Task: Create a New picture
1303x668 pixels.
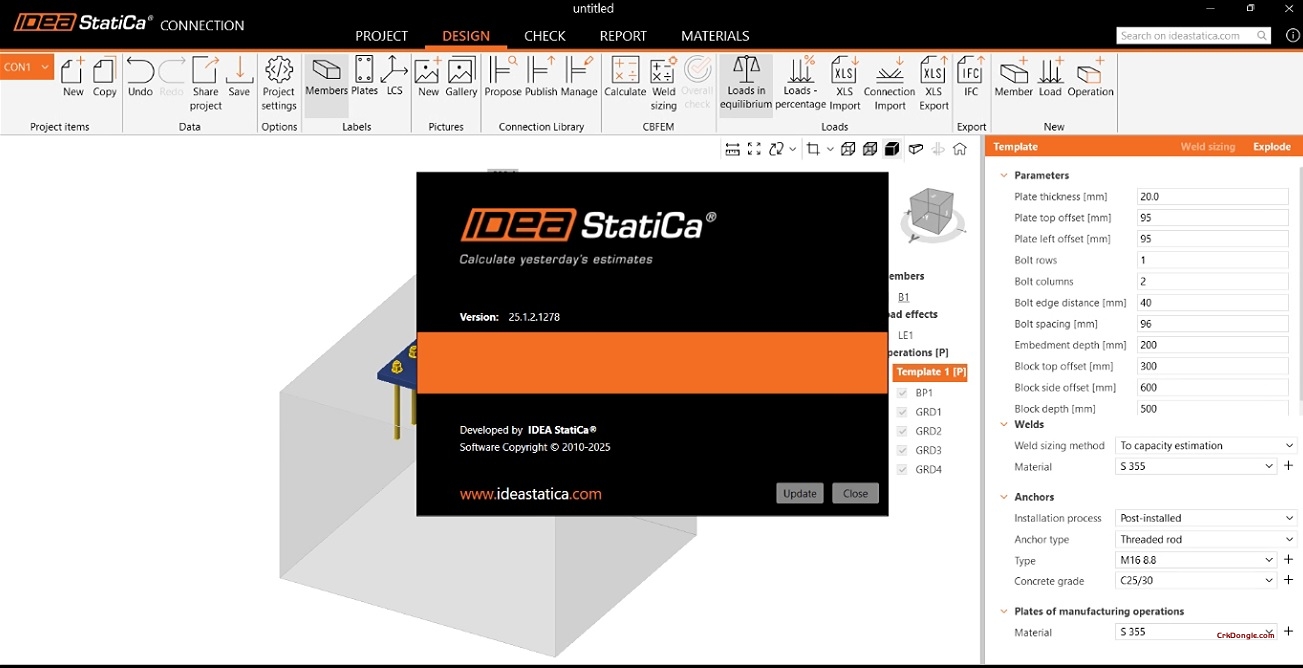Action: (x=428, y=77)
